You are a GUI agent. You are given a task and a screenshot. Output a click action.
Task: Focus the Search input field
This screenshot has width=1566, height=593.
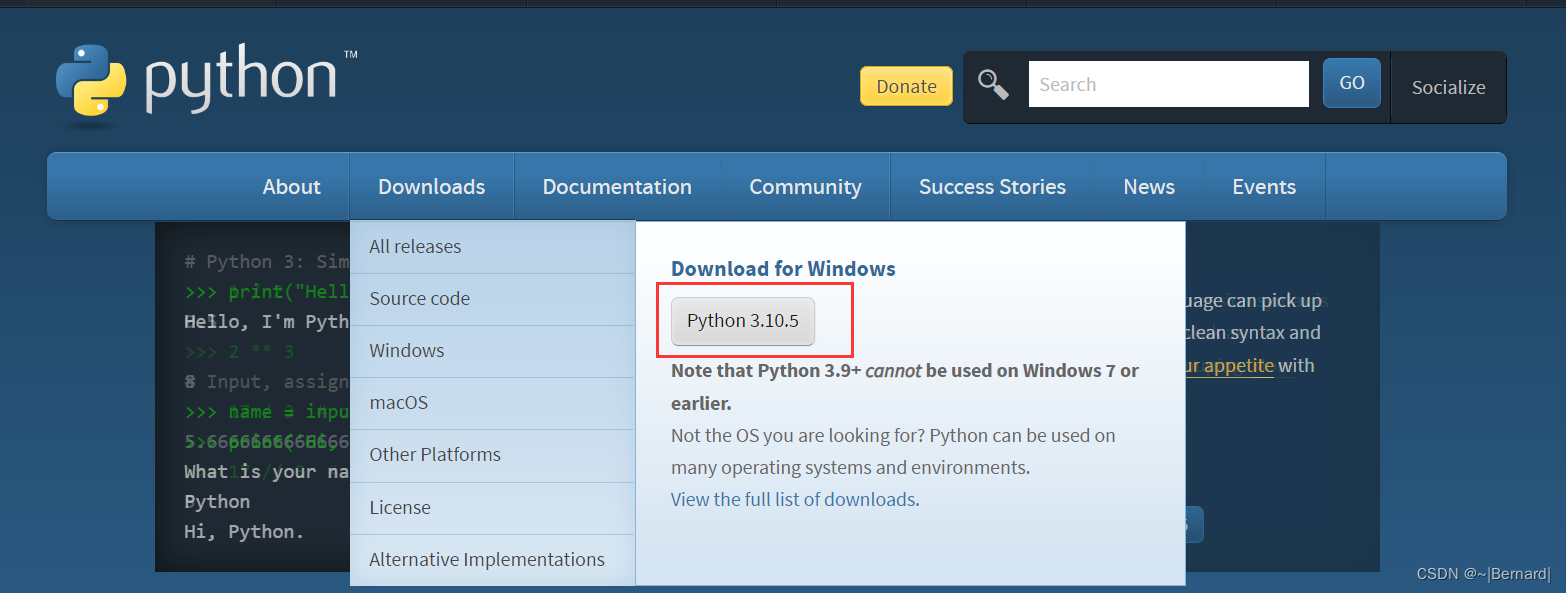tap(1168, 84)
